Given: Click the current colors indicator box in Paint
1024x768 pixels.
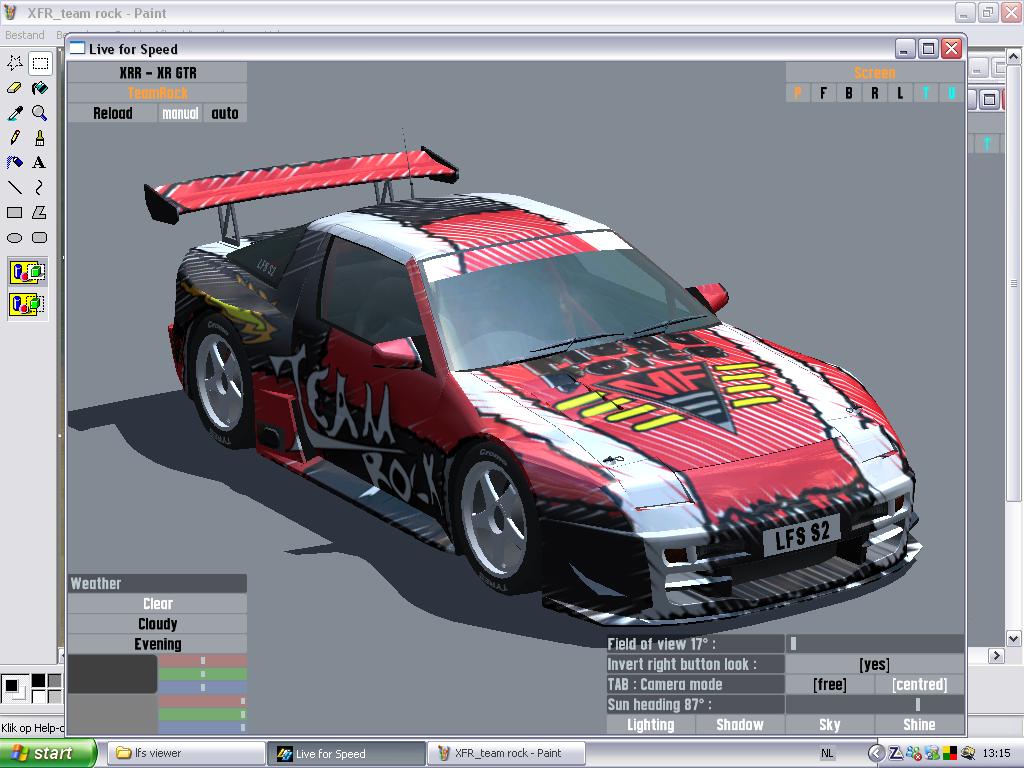Looking at the screenshot, I should pos(14,688).
